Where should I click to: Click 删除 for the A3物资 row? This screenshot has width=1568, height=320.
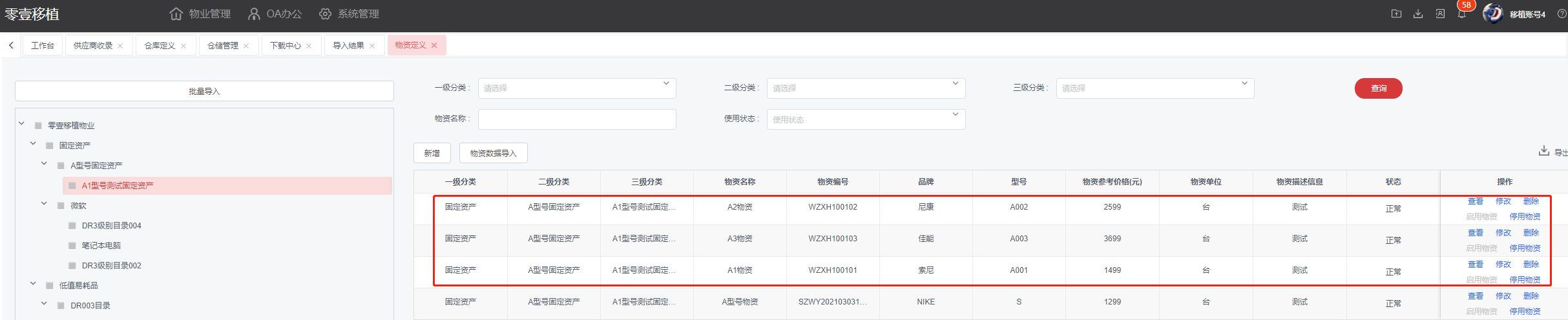tap(1531, 233)
